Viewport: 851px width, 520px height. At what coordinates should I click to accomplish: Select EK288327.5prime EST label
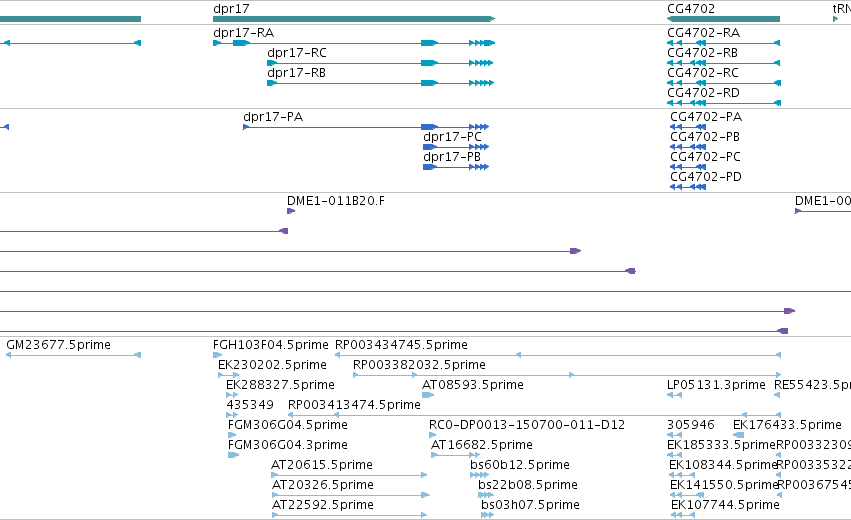(x=281, y=385)
